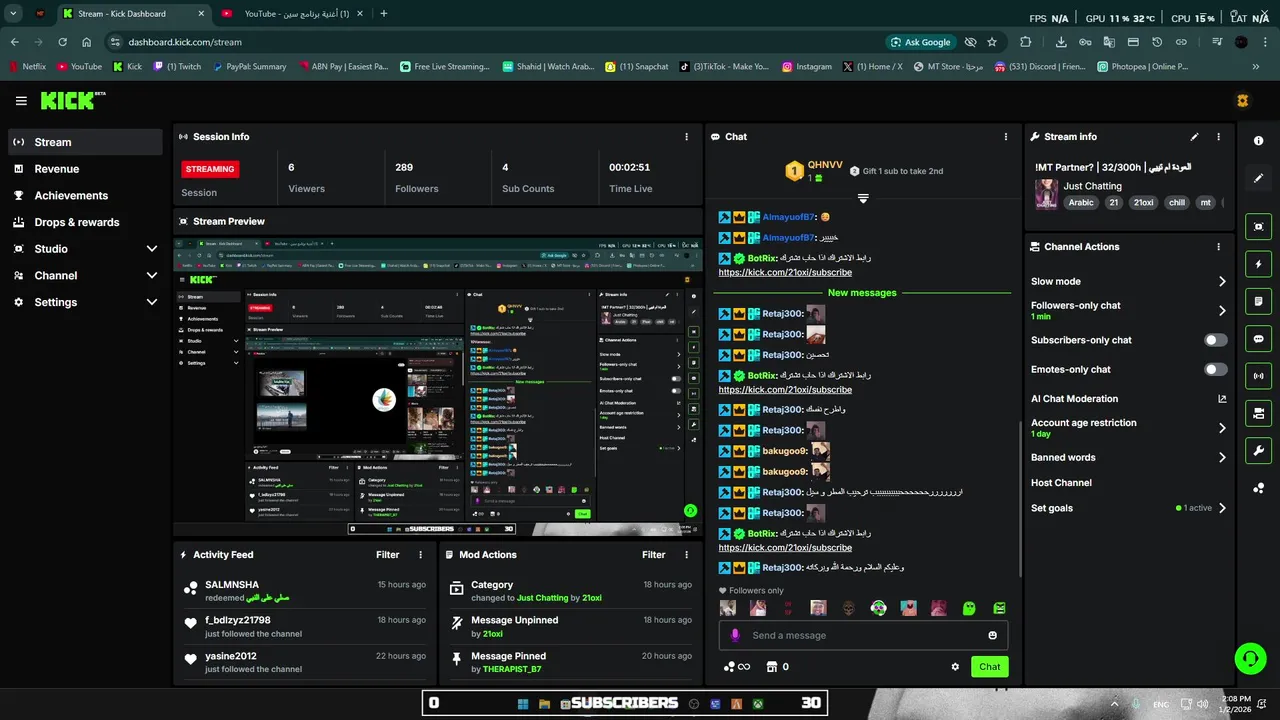Click the green-bordered wrench quick action
The image size is (1280, 720).
[x=1258, y=450]
